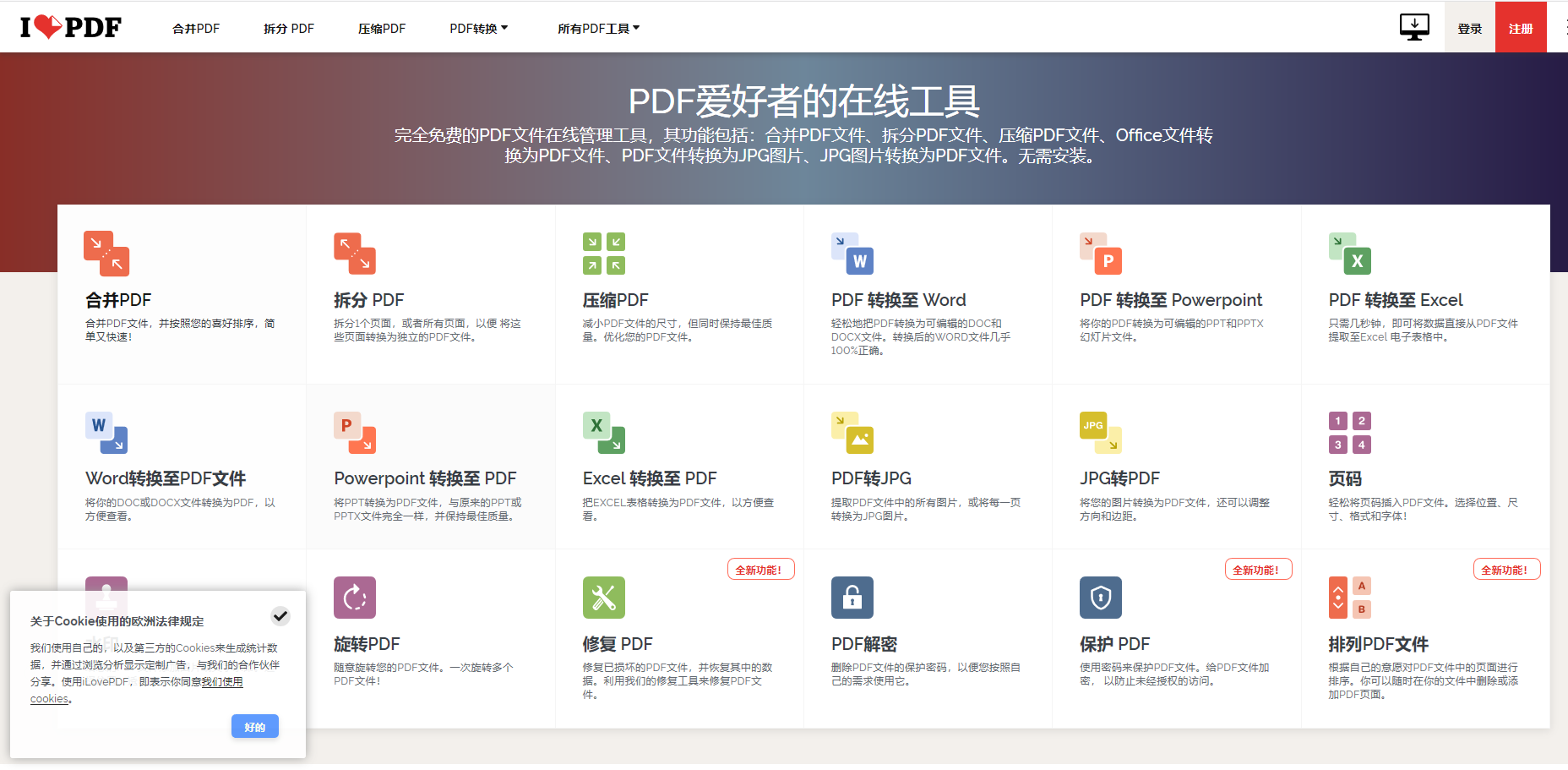Click the 排列PDF文件 organize icon

click(x=1350, y=598)
